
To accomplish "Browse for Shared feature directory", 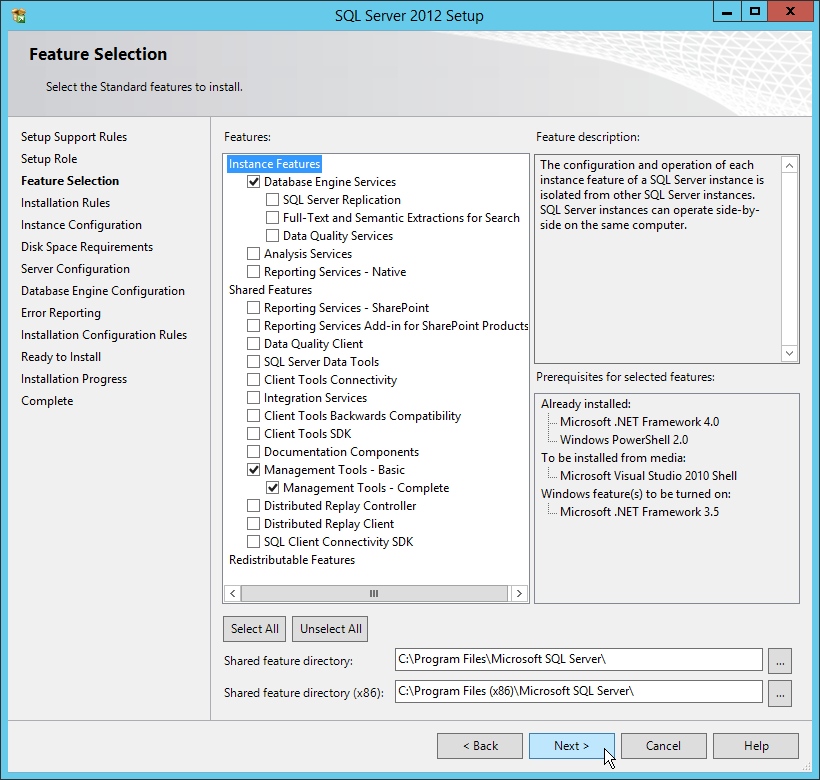I will 780,661.
